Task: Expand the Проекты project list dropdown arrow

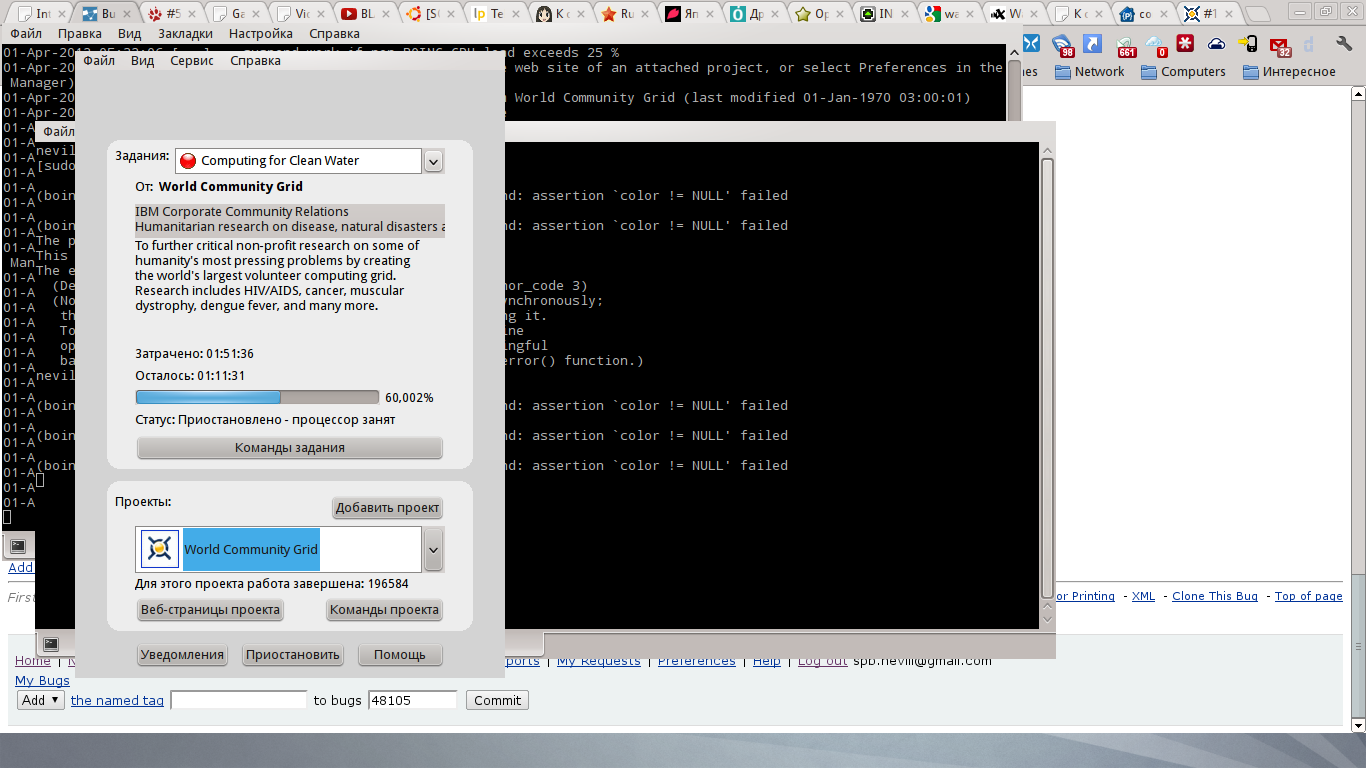Action: [433, 549]
